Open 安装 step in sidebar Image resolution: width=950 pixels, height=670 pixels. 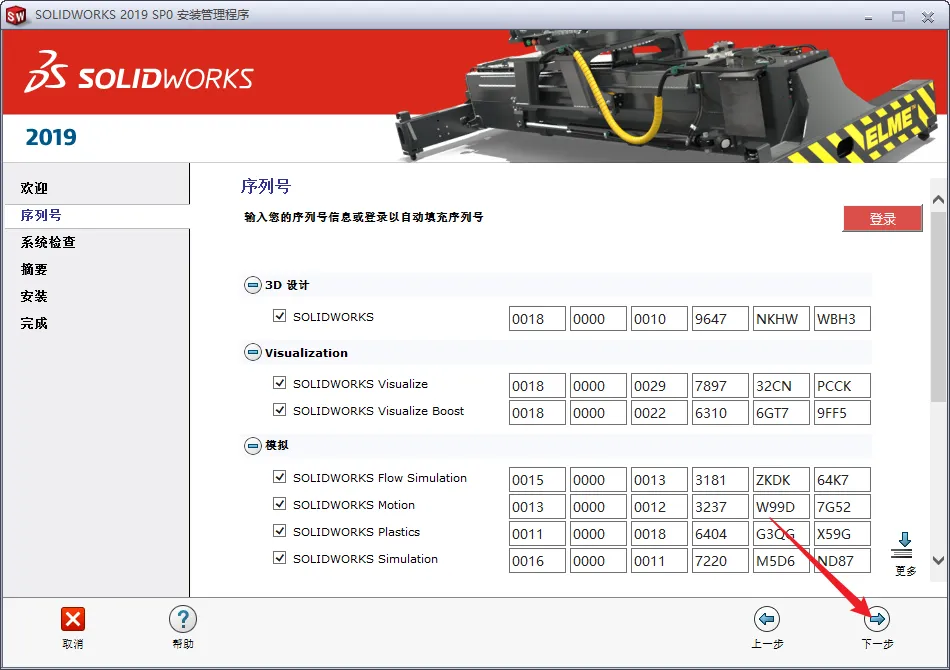tap(34, 296)
